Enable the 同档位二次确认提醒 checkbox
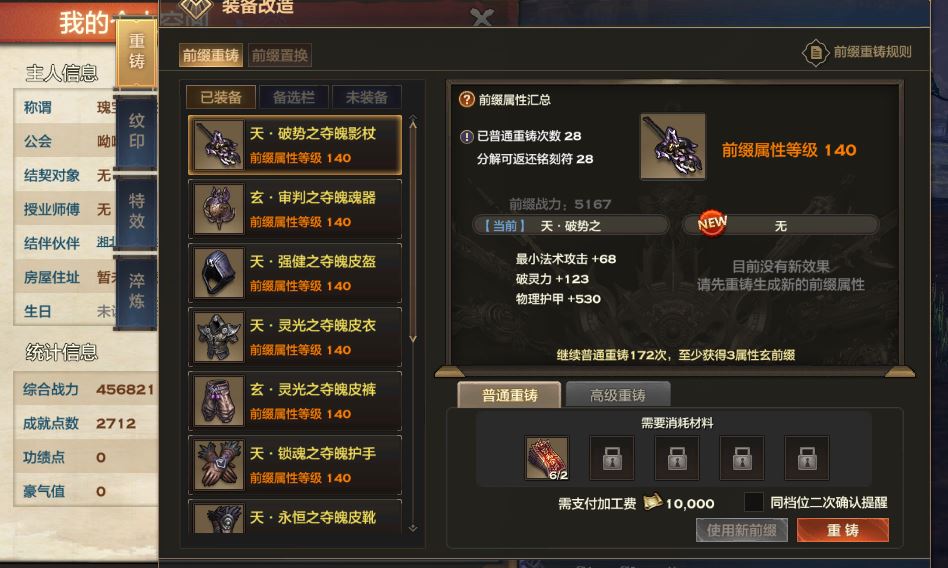The image size is (948, 568). [753, 502]
